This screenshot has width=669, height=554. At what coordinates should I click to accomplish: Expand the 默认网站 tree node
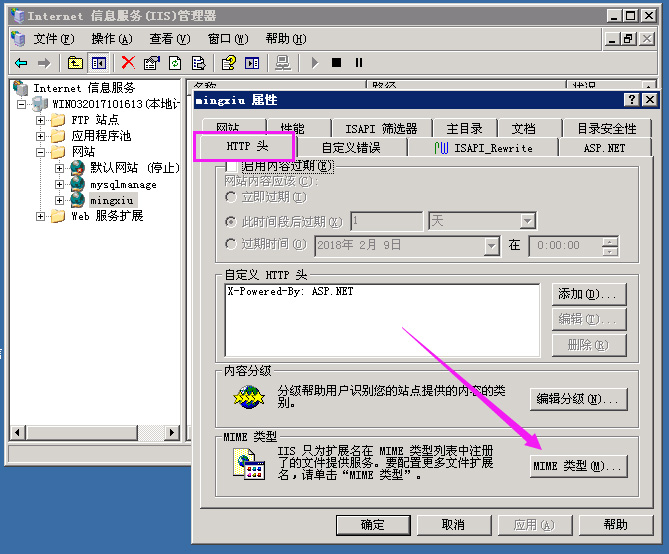pos(59,168)
